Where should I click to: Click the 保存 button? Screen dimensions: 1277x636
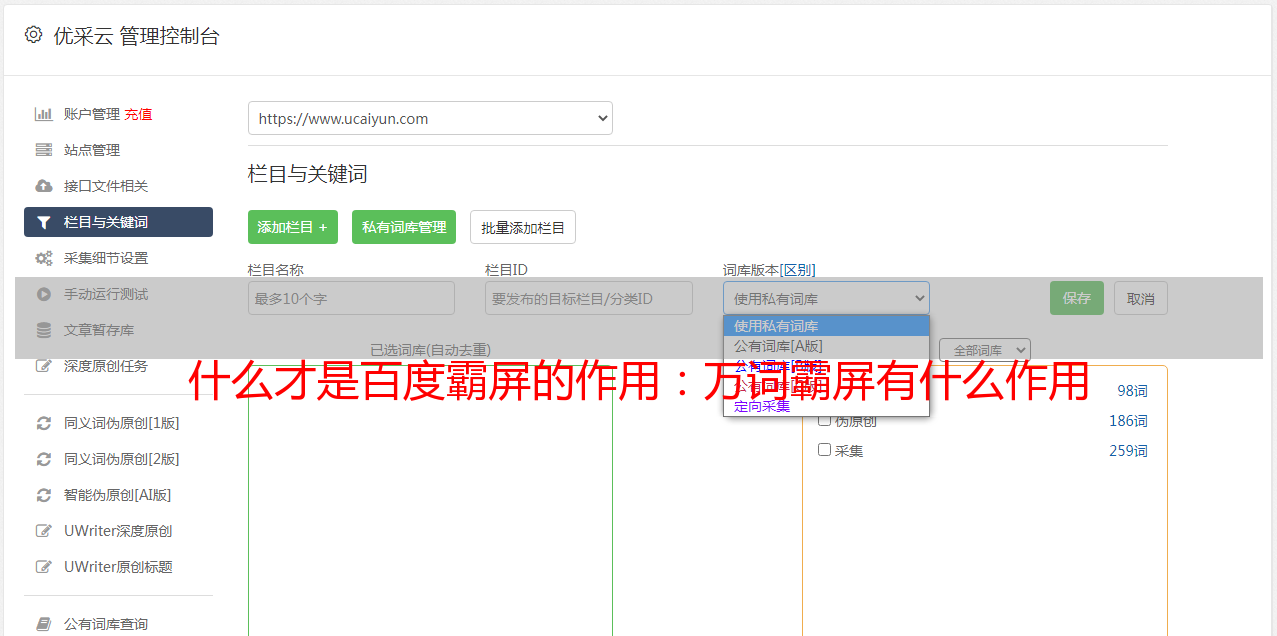click(1077, 298)
